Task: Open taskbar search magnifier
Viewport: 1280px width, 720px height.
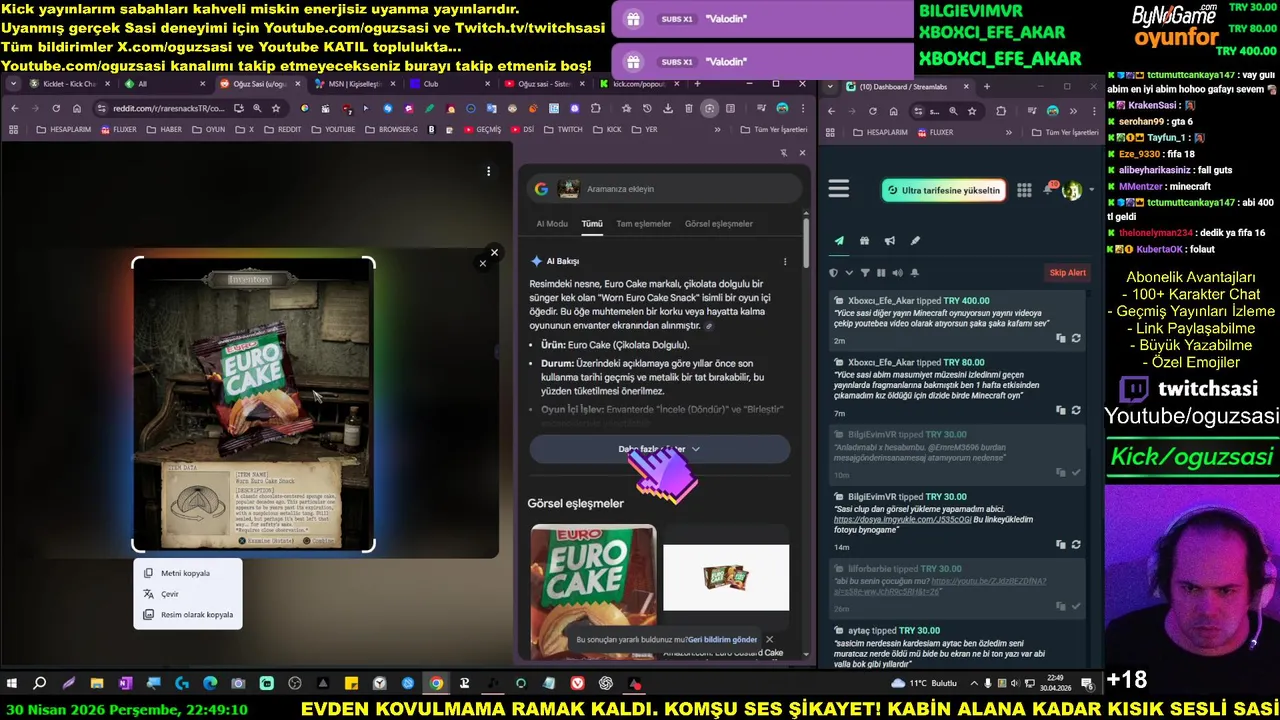Action: [40, 684]
